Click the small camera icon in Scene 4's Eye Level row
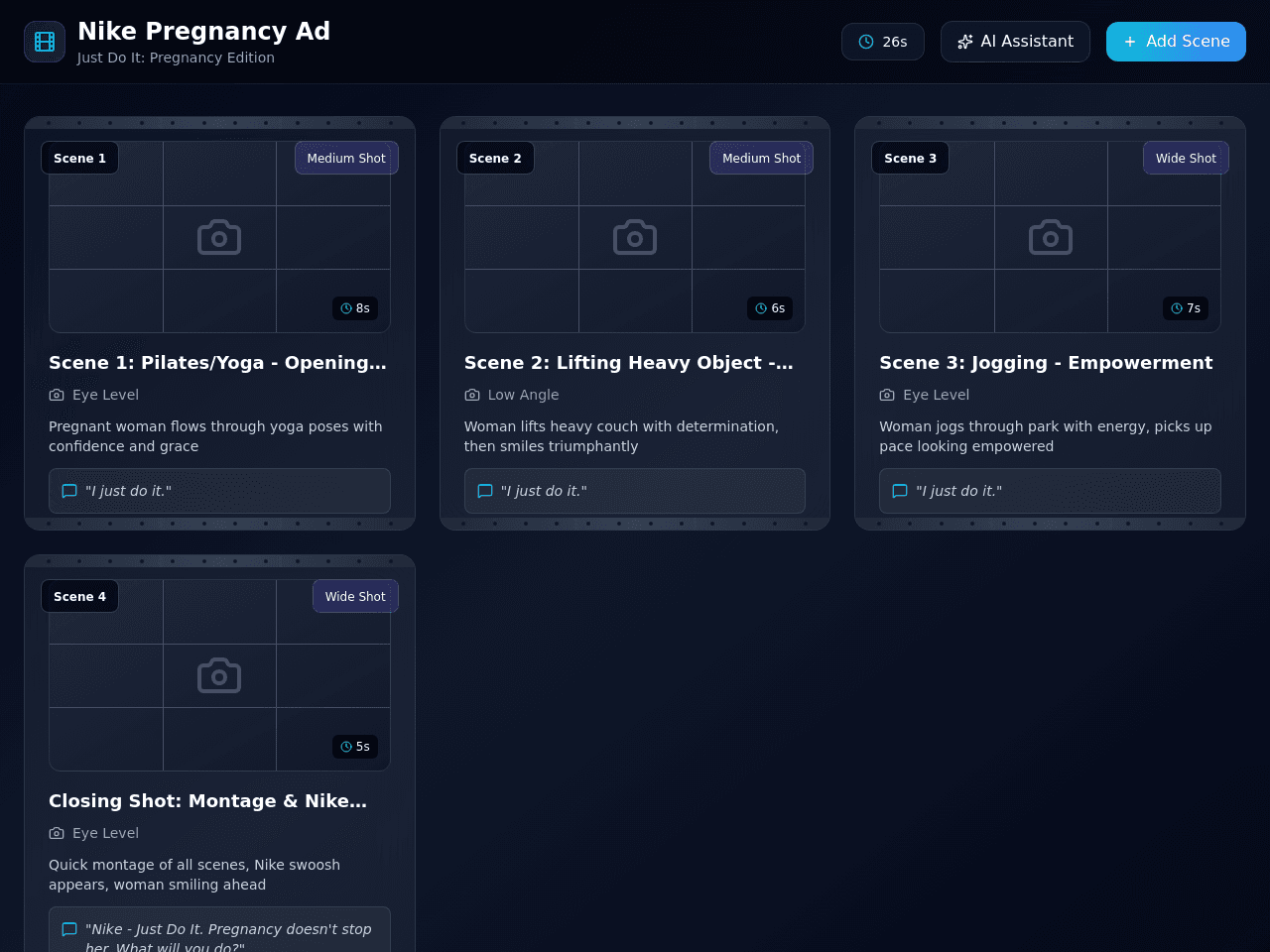This screenshot has width=1270, height=952. pyautogui.click(x=57, y=833)
